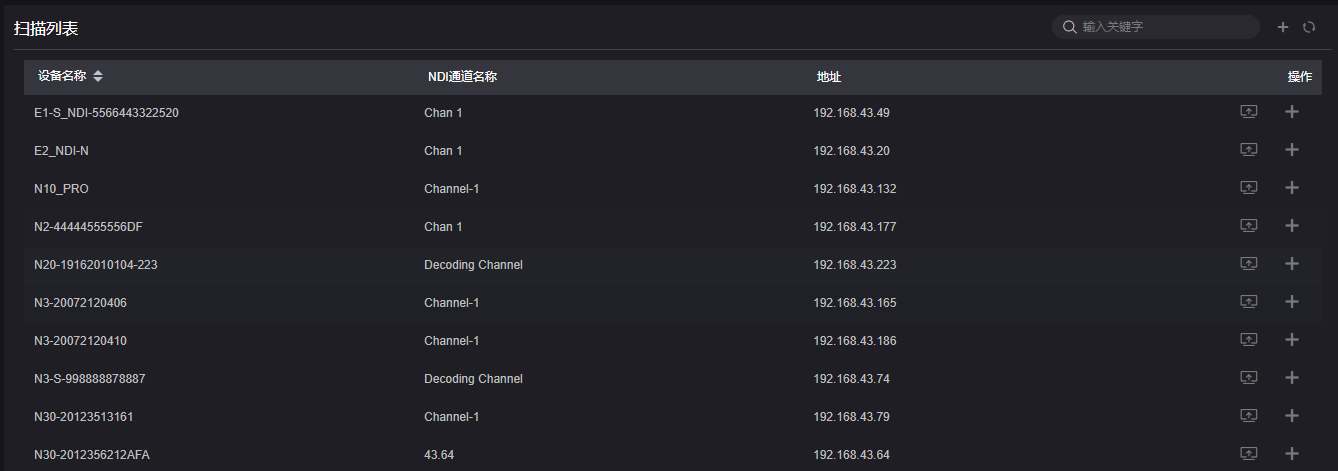Add device E2_NDI-N with its plus icon

click(1292, 150)
